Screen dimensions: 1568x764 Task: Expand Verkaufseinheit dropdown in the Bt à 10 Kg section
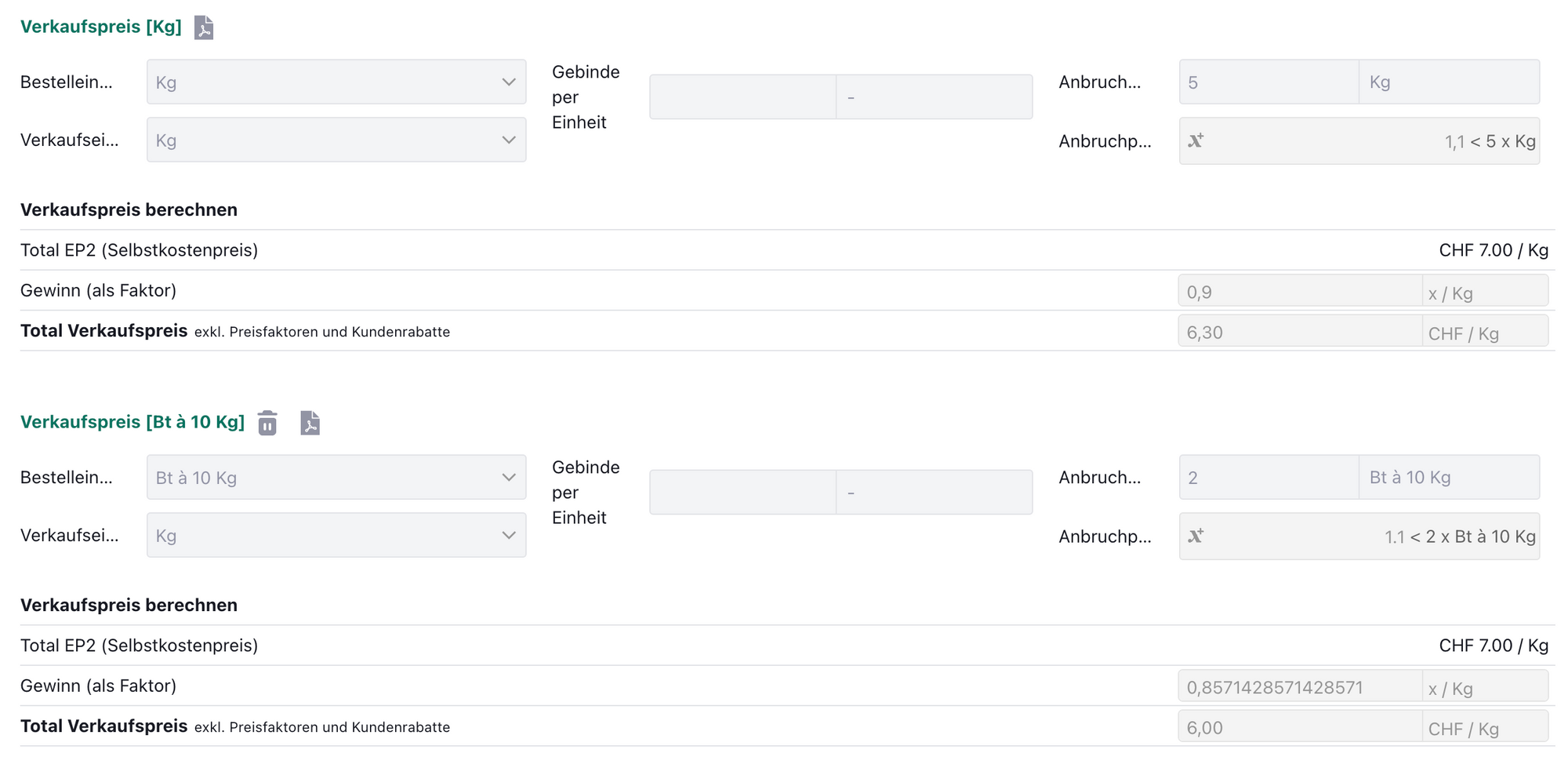[x=336, y=536]
